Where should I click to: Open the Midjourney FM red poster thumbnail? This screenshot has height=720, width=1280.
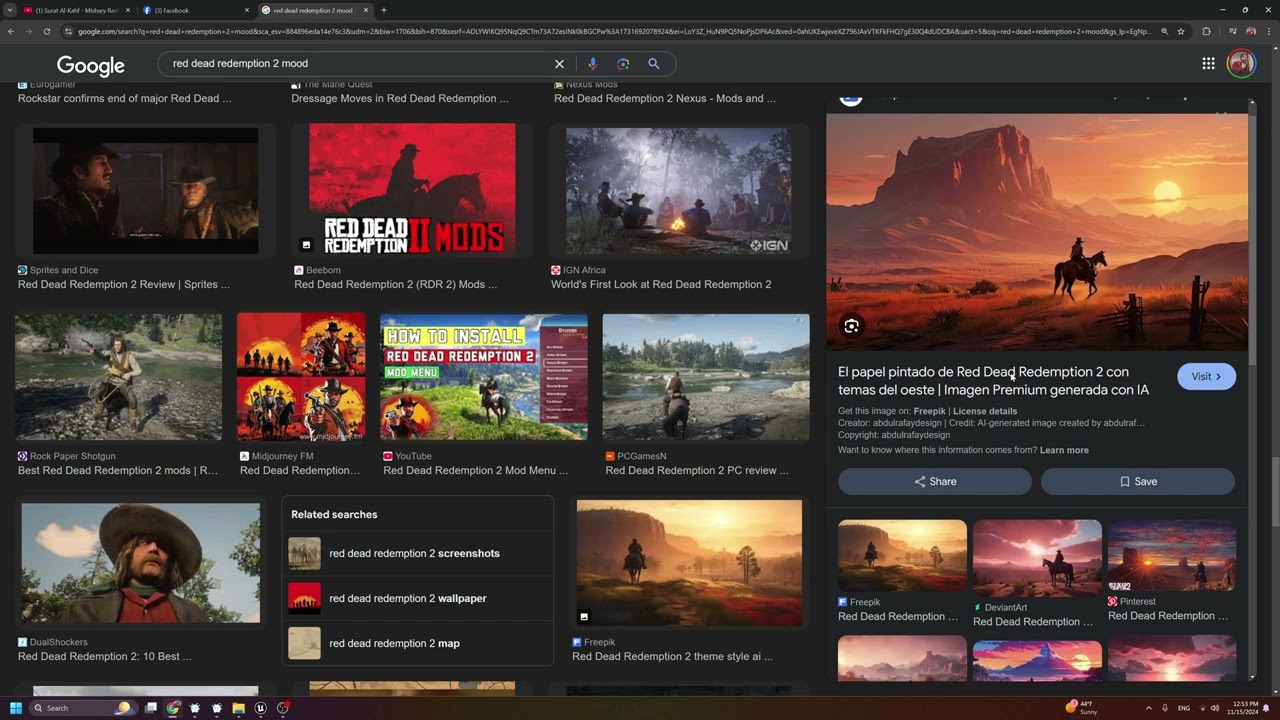click(x=301, y=377)
